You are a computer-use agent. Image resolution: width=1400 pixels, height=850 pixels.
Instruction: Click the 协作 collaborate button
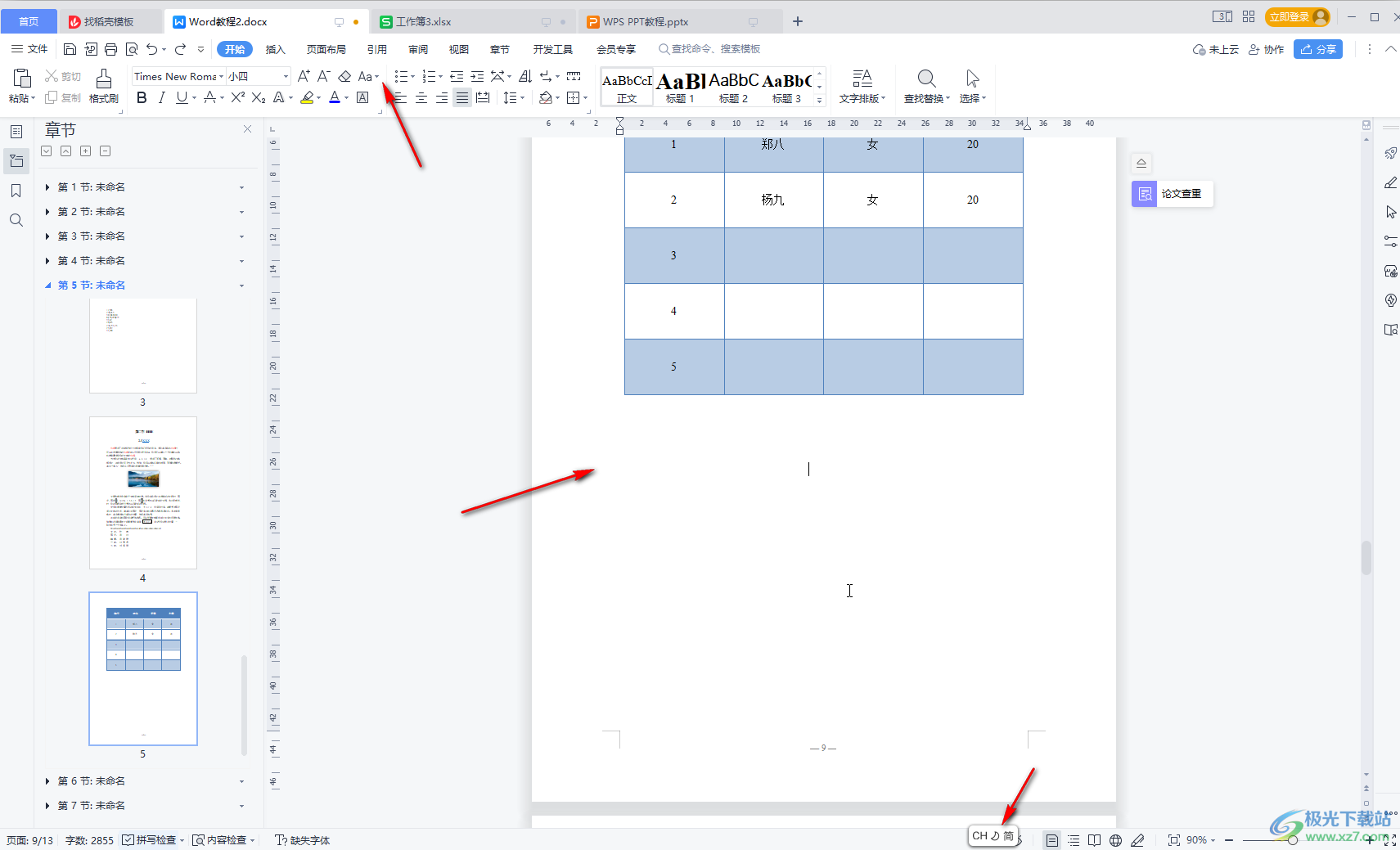(x=1266, y=49)
